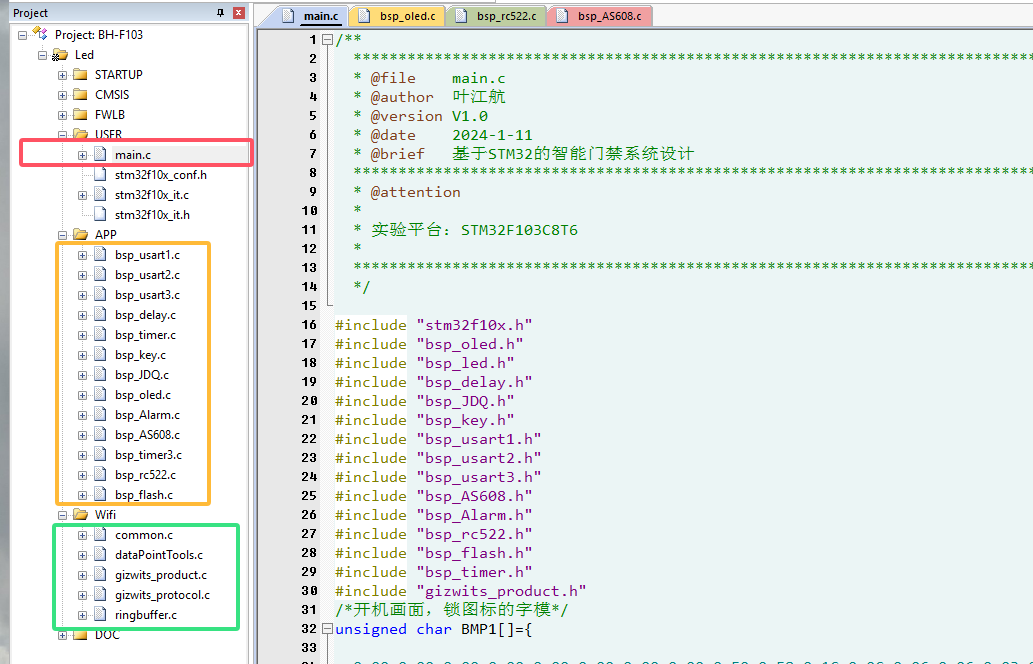This screenshot has width=1033, height=664.
Task: Fold the BMP1 array at line 32
Action: [327, 630]
